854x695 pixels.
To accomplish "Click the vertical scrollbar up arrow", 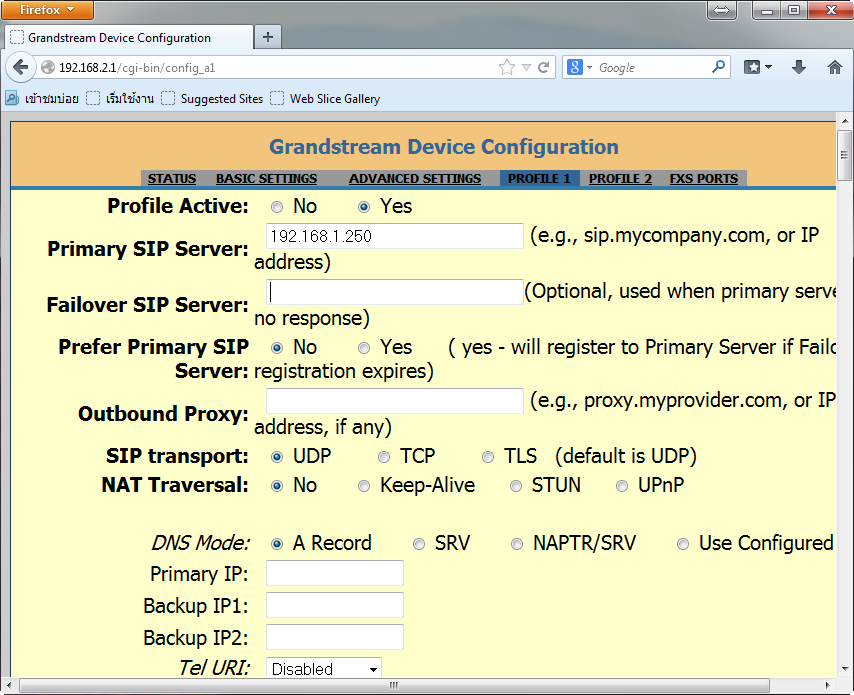I will [x=844, y=121].
